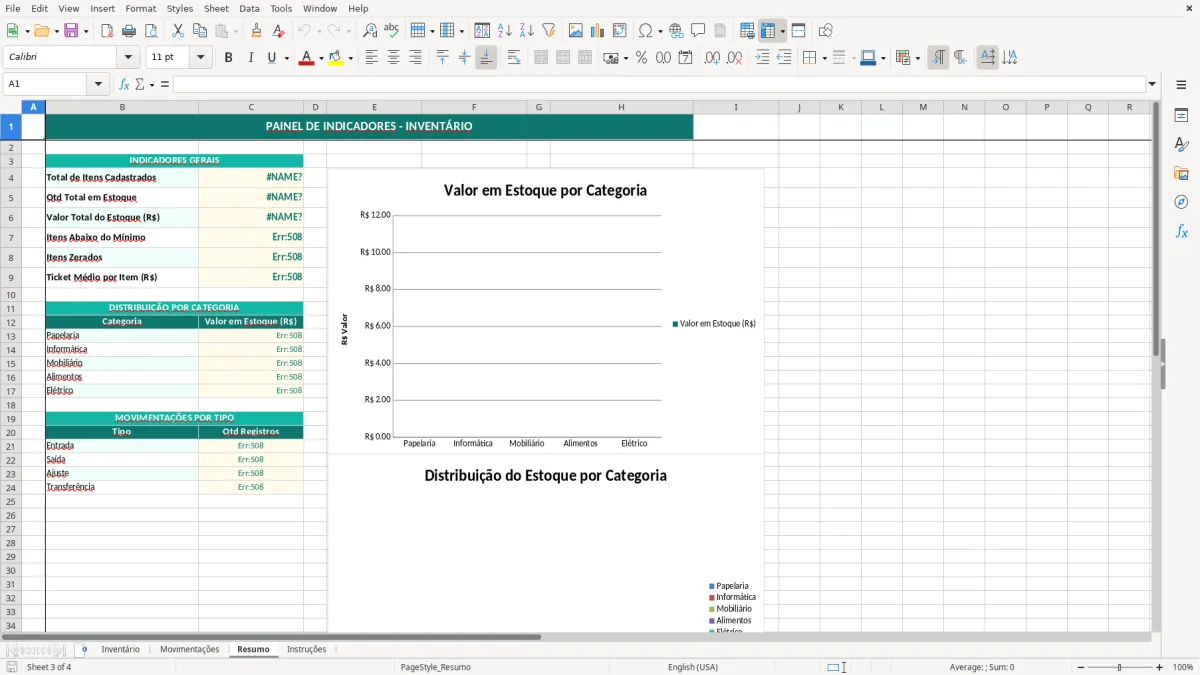This screenshot has width=1200, height=675.
Task: Insert a comment
Action: tap(699, 31)
